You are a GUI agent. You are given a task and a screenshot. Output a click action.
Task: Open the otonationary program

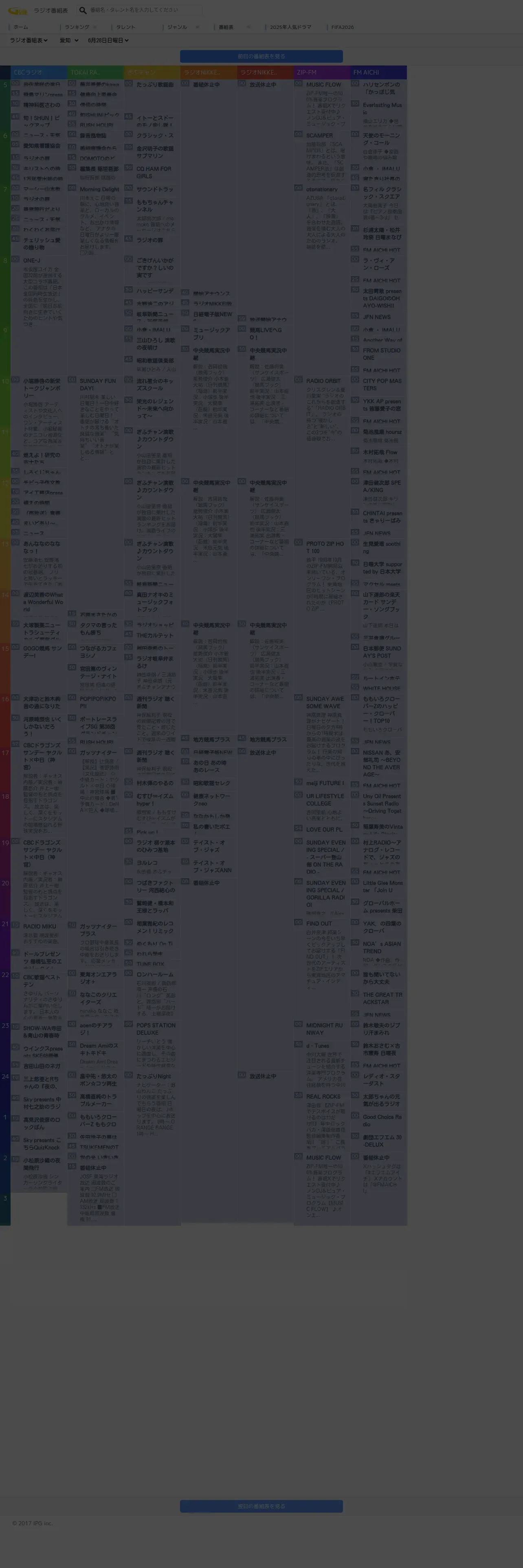(321, 189)
